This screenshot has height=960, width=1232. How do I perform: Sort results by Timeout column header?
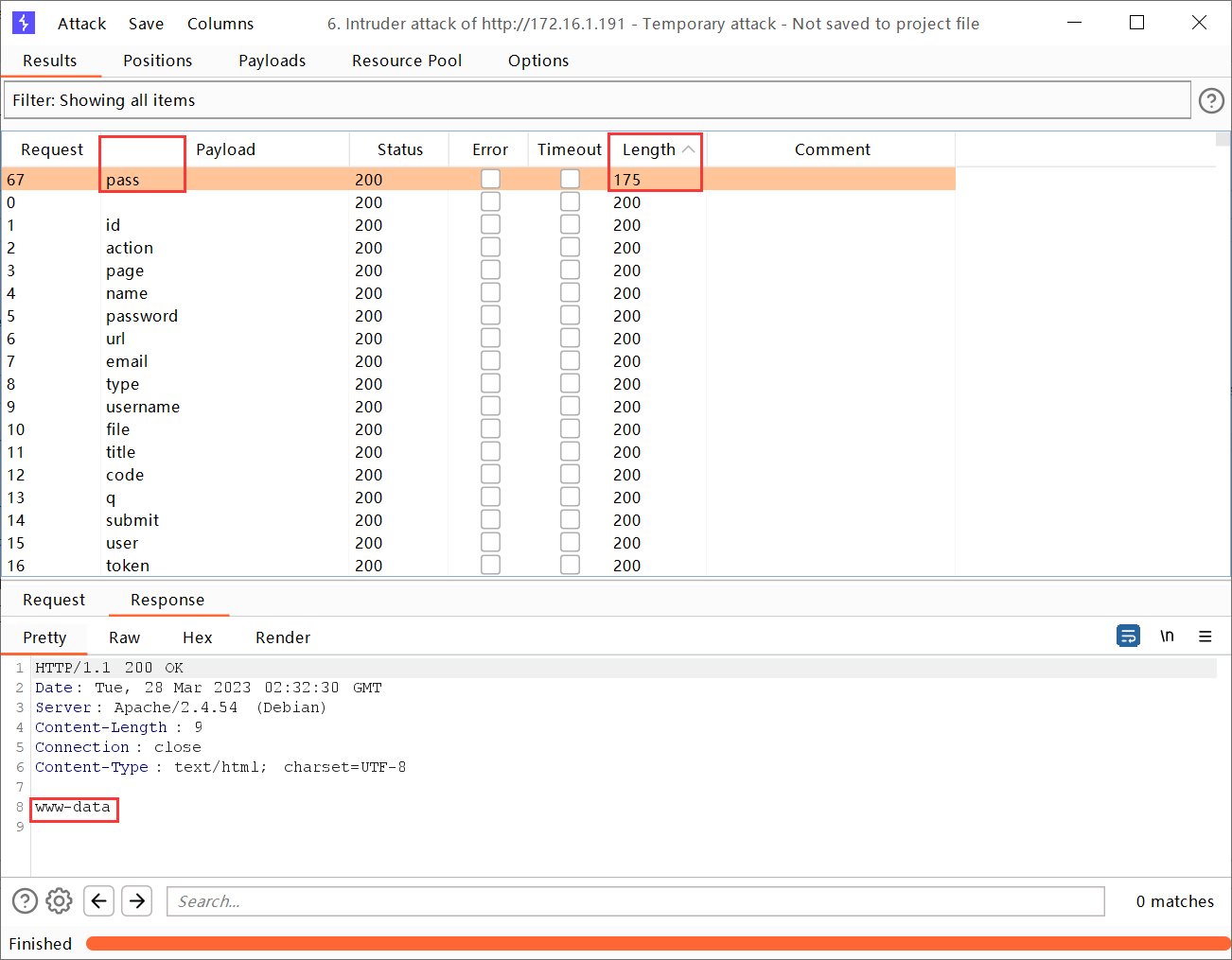point(570,149)
